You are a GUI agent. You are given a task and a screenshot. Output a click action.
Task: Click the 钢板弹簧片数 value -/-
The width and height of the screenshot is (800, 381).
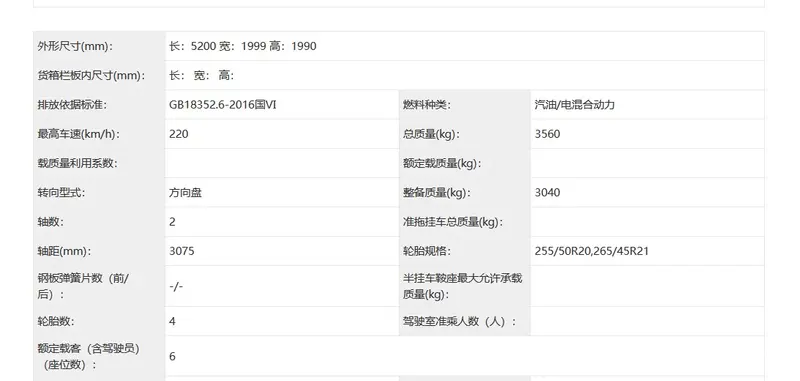click(x=176, y=287)
